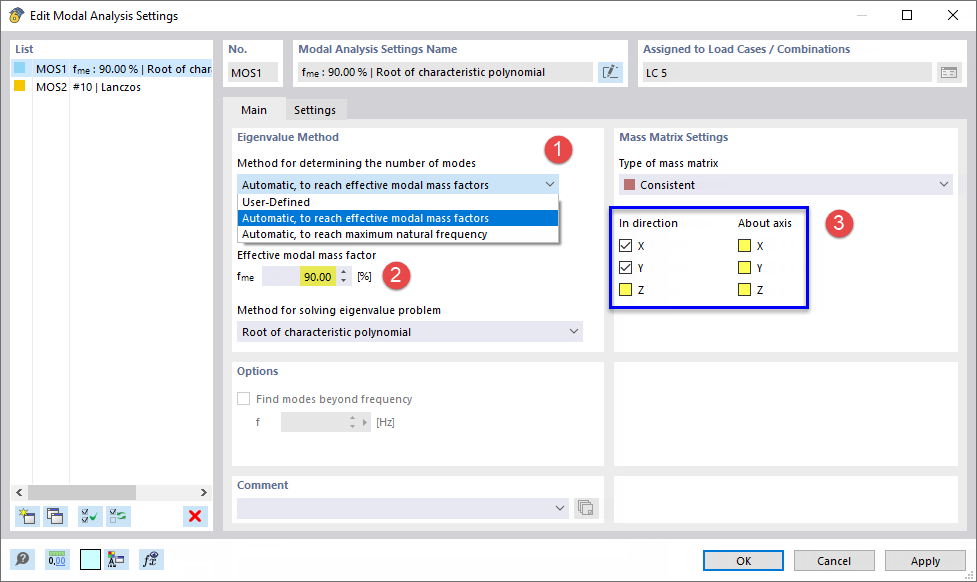Image resolution: width=977 pixels, height=582 pixels.
Task: Select all list entries with green check icon
Action: click(89, 516)
